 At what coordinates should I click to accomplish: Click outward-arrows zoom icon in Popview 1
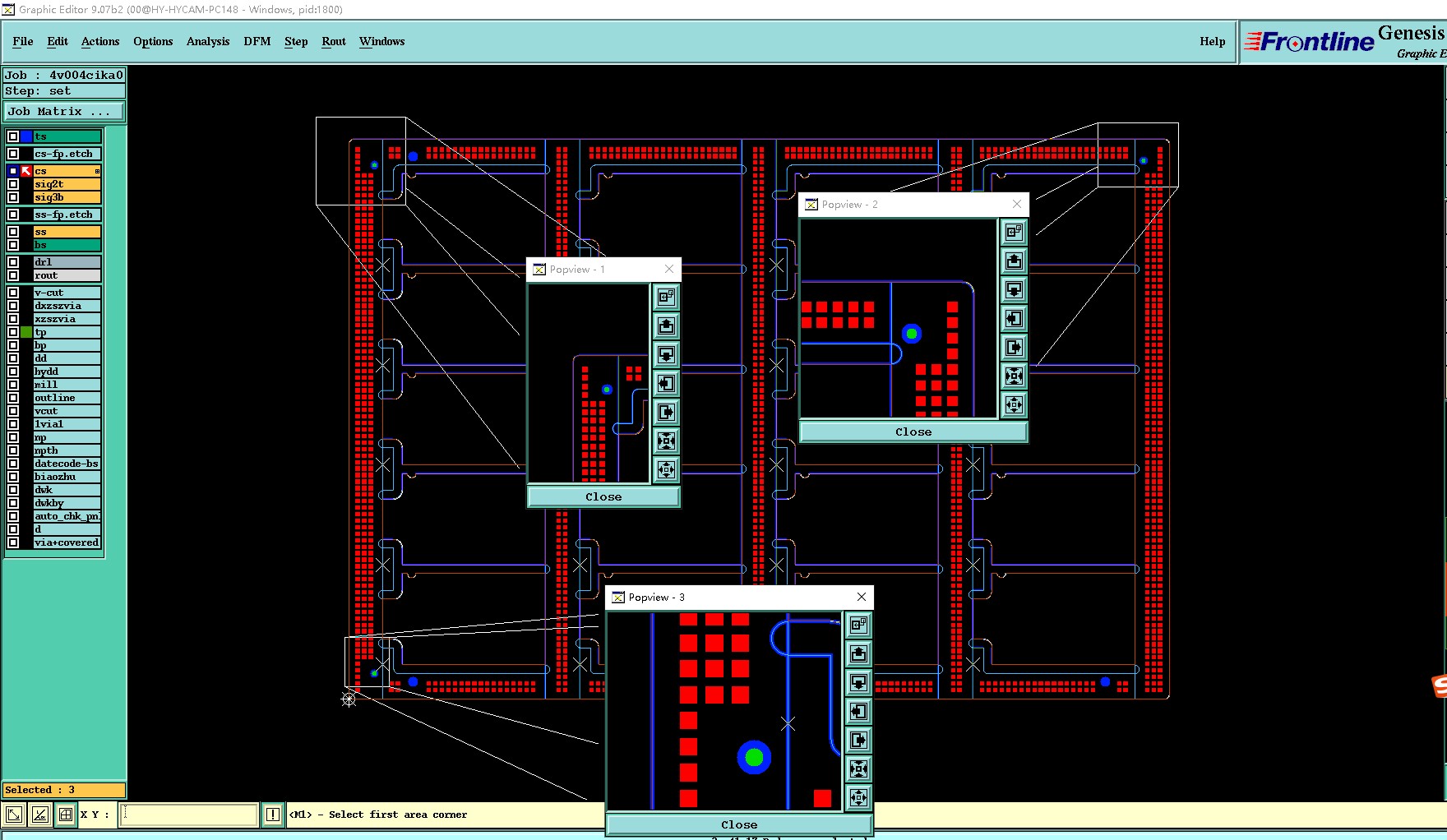(x=666, y=469)
